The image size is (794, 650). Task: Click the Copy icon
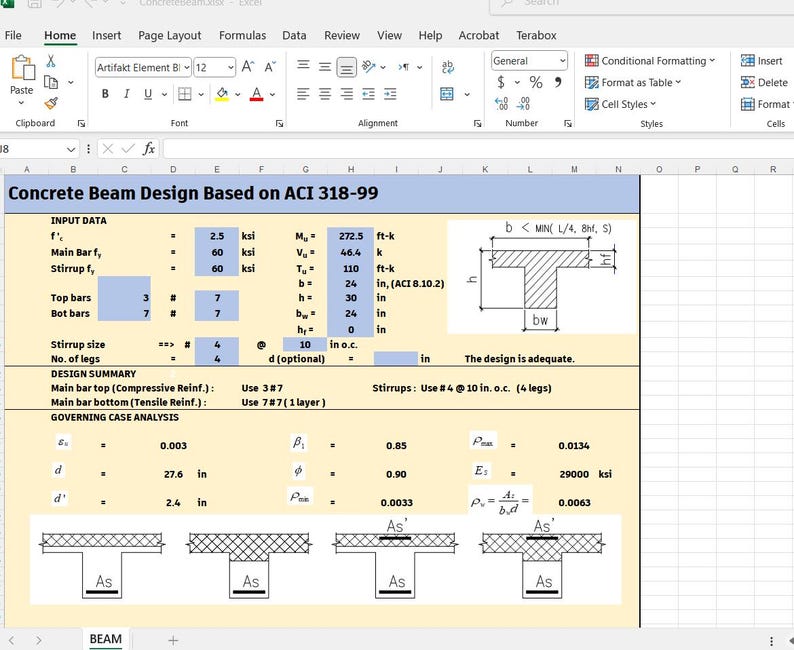coord(51,82)
